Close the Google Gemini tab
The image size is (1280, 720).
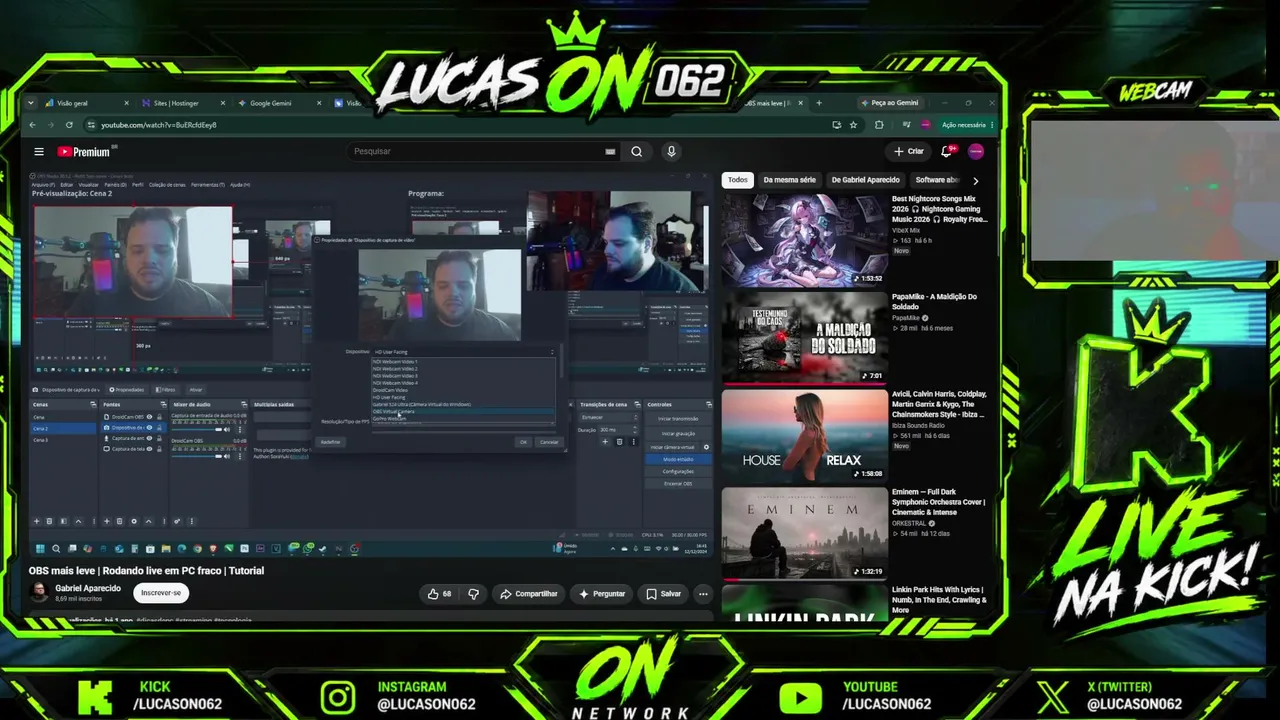(319, 103)
